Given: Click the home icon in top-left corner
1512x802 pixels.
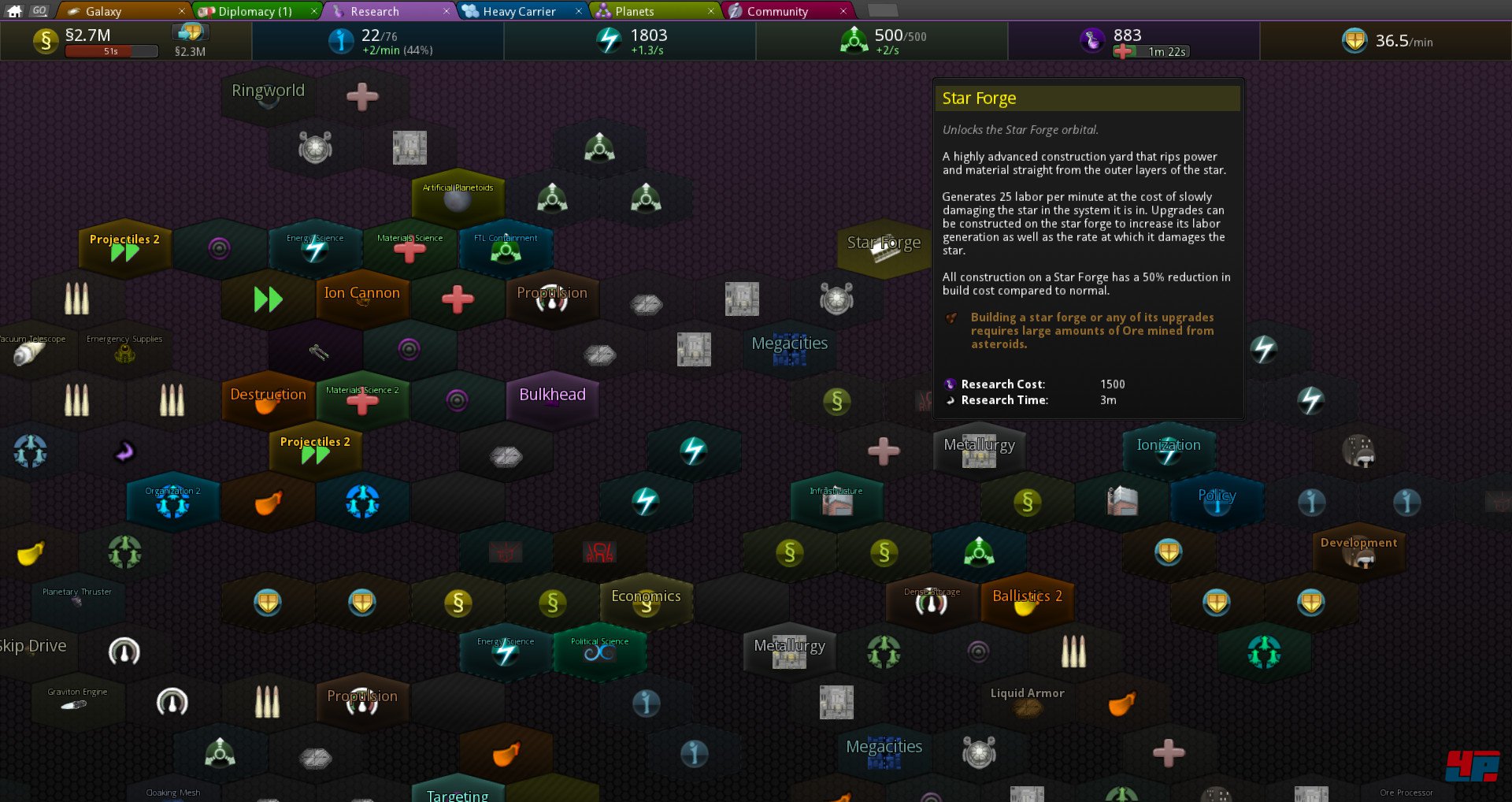Looking at the screenshot, I should pyautogui.click(x=14, y=11).
